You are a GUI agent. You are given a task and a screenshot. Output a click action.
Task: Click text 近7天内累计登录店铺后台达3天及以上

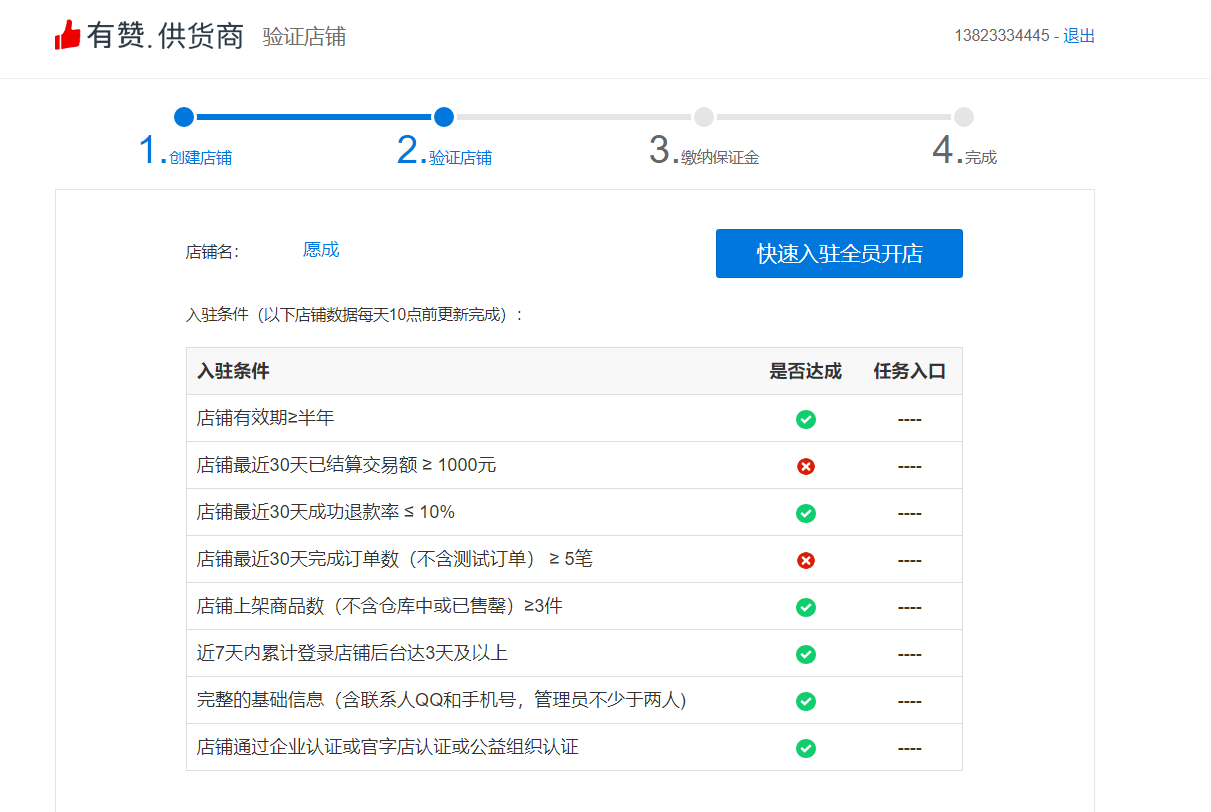[353, 653]
